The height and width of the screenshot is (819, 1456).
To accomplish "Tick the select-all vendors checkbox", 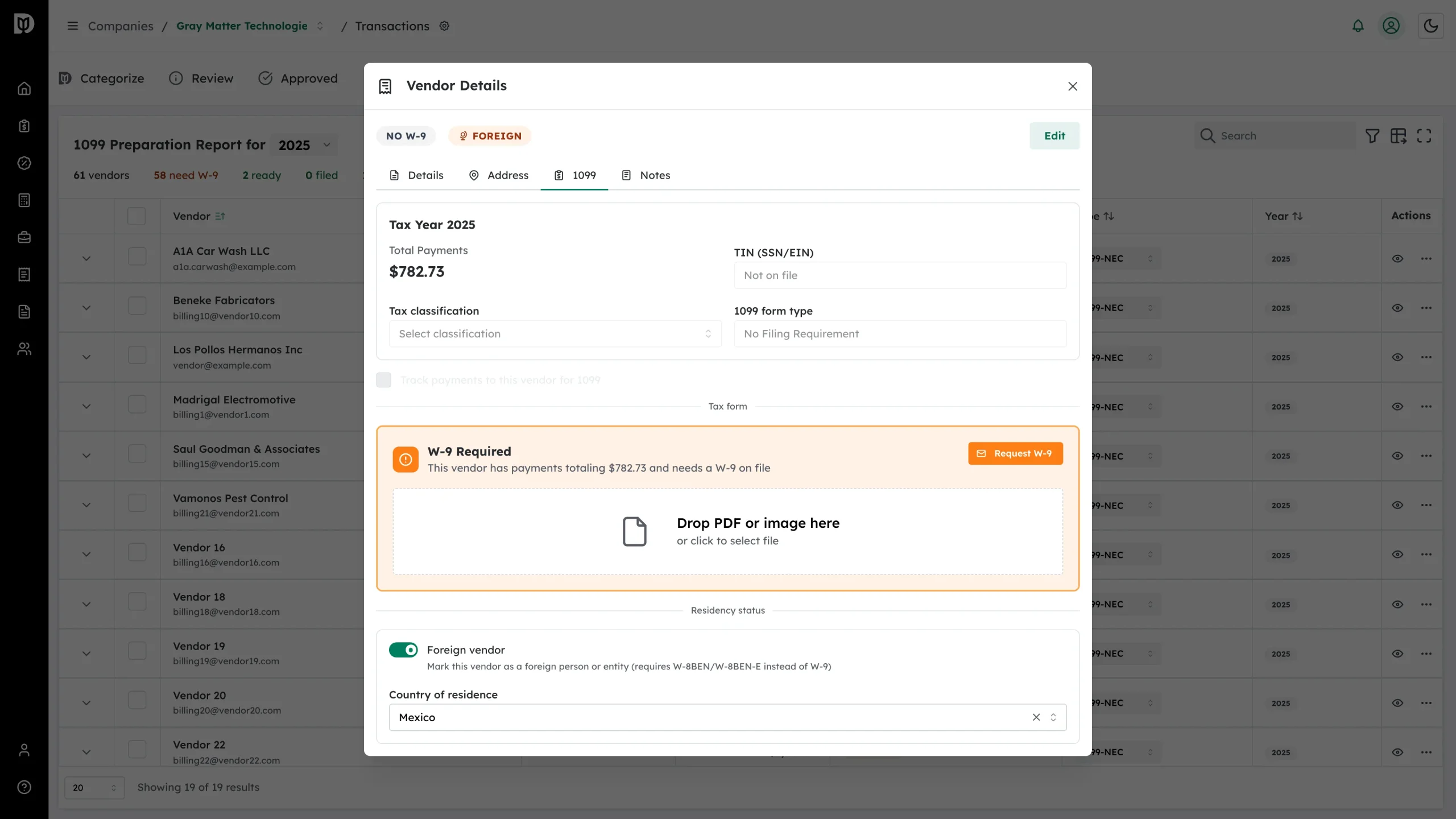I will point(136,216).
